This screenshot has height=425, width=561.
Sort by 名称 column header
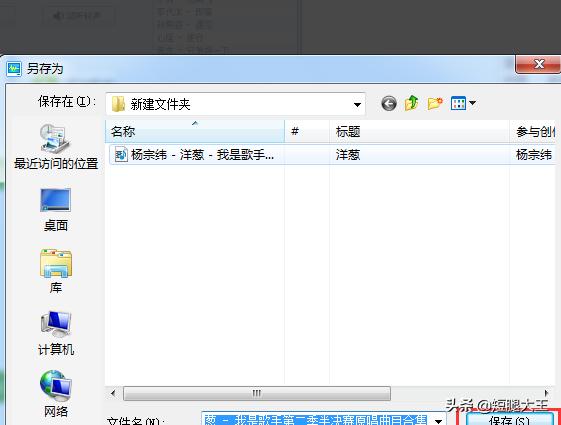195,132
